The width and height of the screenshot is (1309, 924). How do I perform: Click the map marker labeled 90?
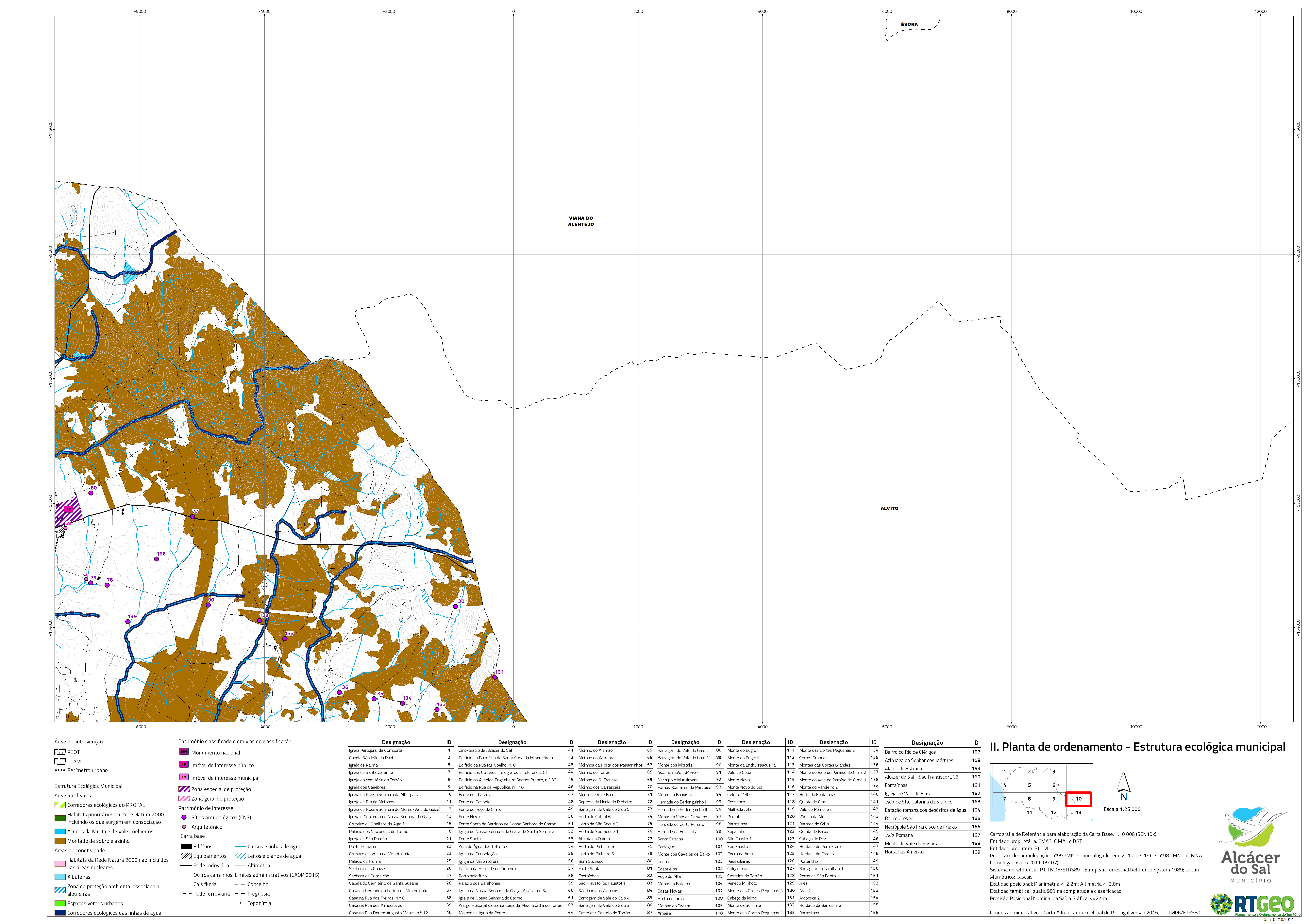tap(208, 605)
